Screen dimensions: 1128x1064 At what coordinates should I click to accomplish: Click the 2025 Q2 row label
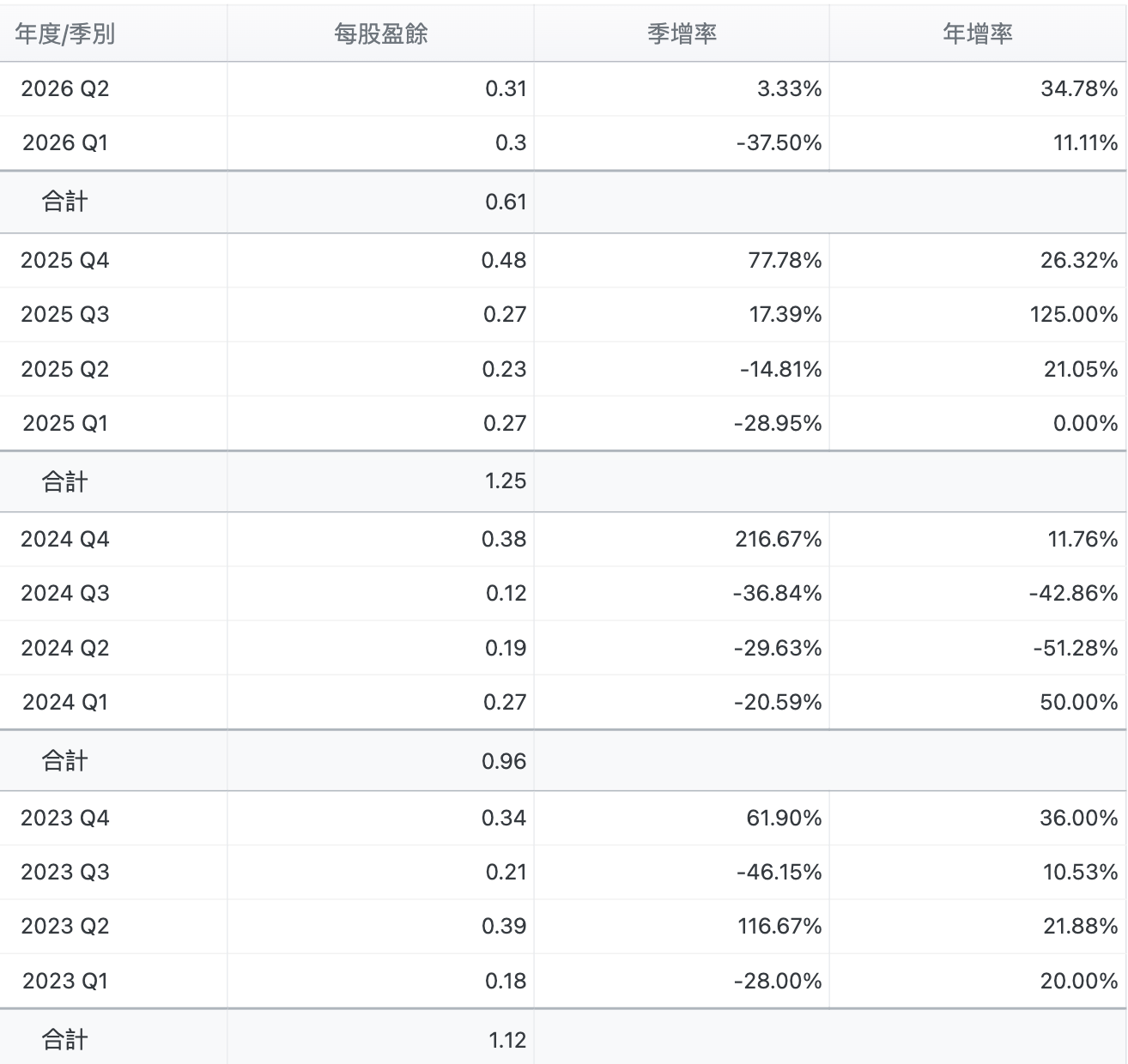pos(65,369)
